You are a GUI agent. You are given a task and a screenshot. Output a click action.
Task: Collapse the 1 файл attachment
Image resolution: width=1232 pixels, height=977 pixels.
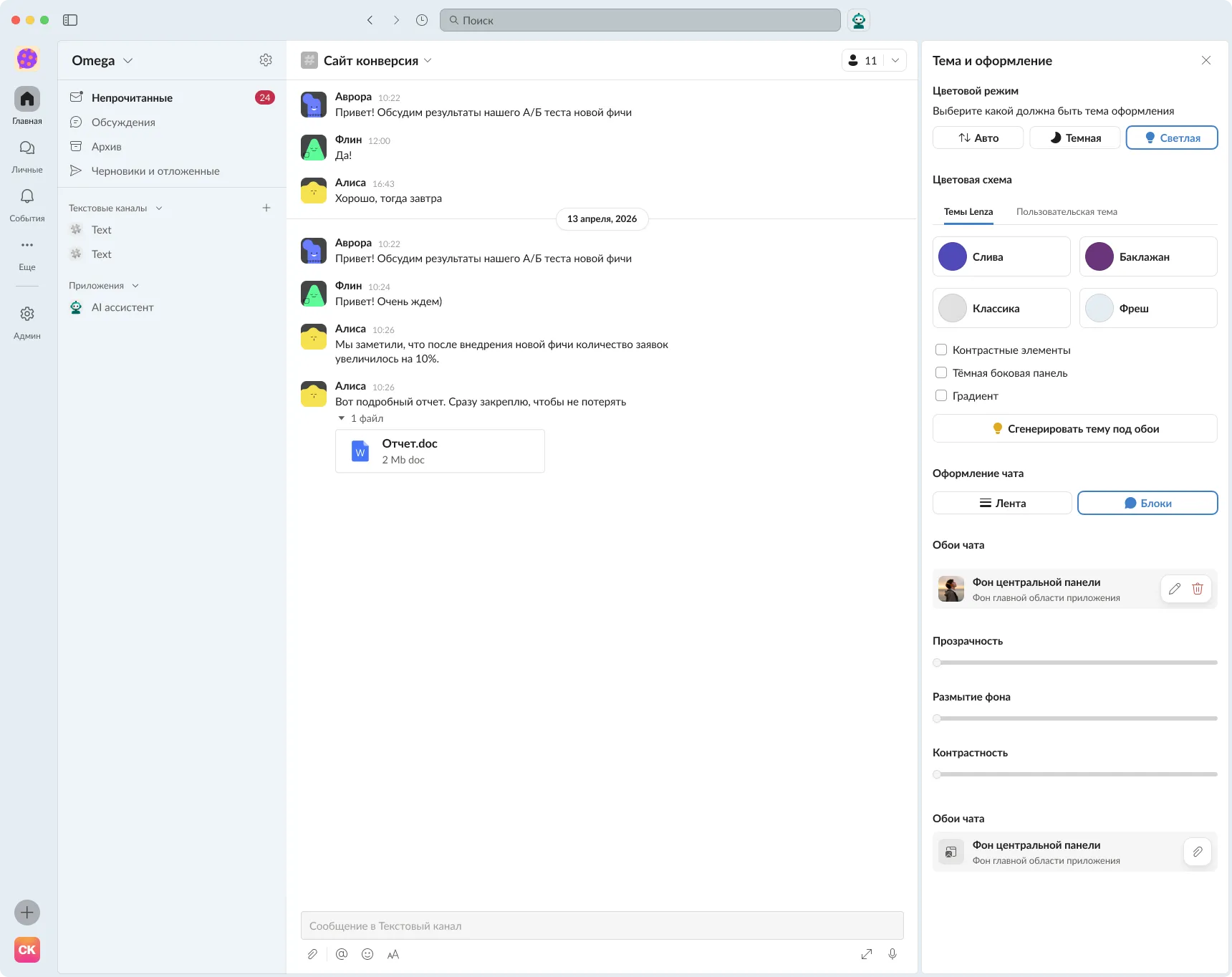(x=342, y=418)
